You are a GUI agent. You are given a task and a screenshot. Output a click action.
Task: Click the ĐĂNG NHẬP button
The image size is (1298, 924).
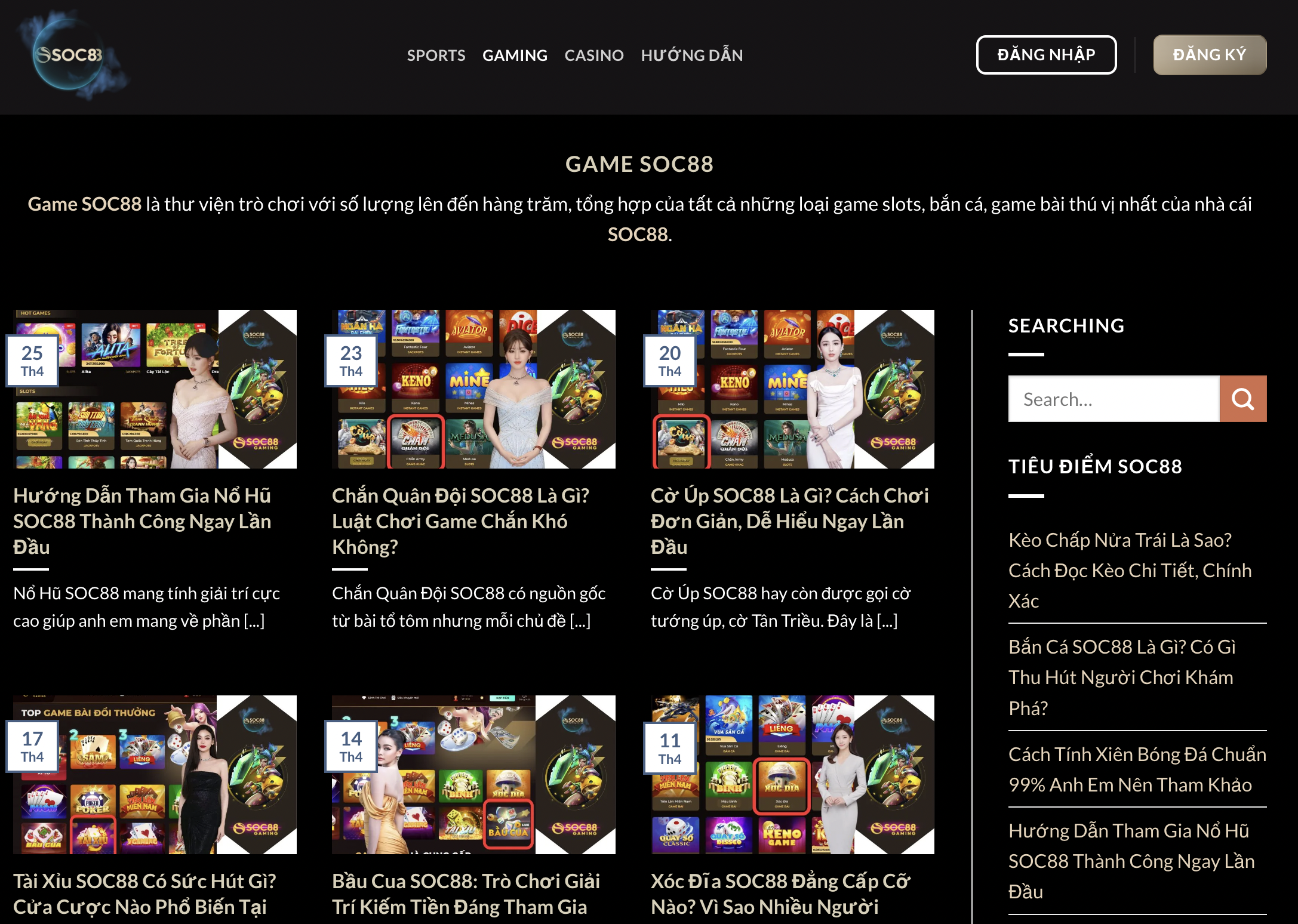1046,55
